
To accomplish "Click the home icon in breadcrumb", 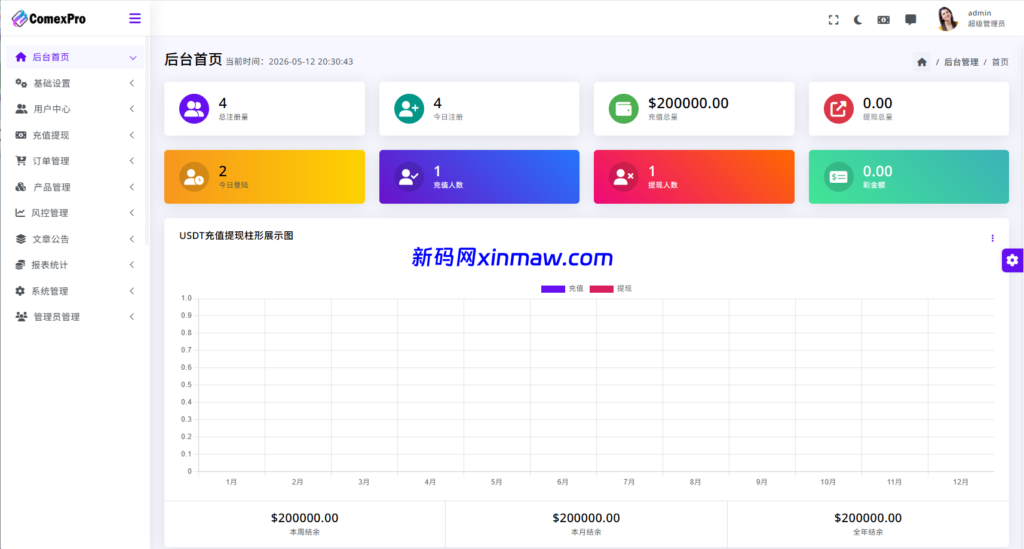I will coord(922,62).
